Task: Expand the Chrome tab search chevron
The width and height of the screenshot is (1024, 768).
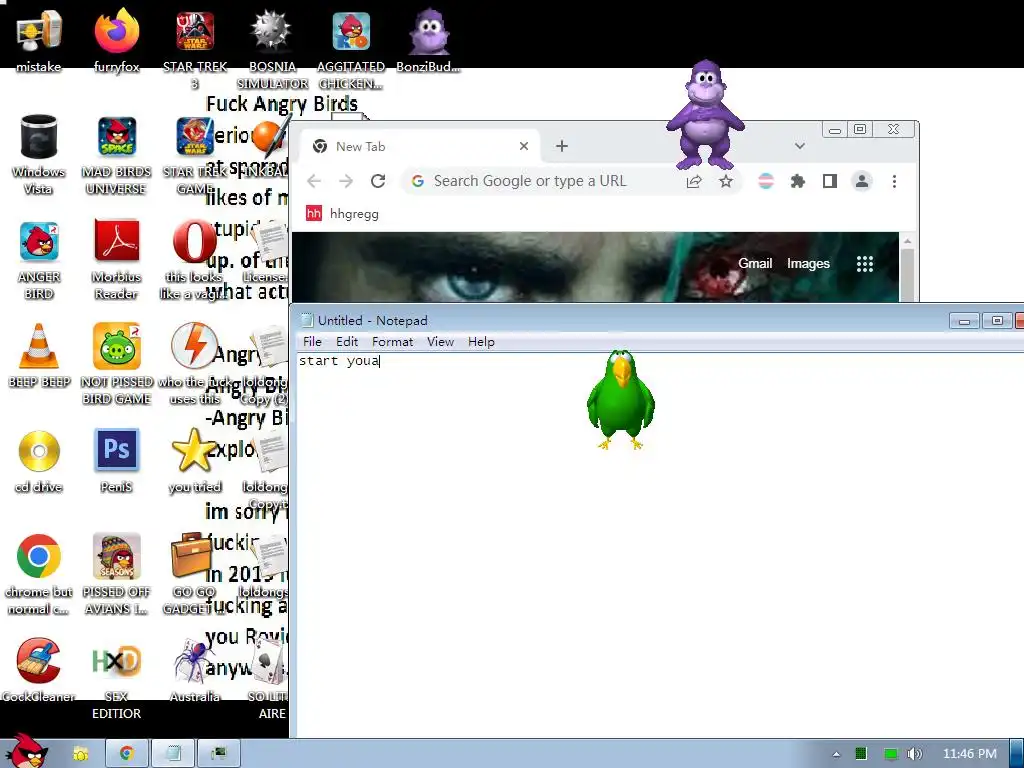Action: [799, 146]
